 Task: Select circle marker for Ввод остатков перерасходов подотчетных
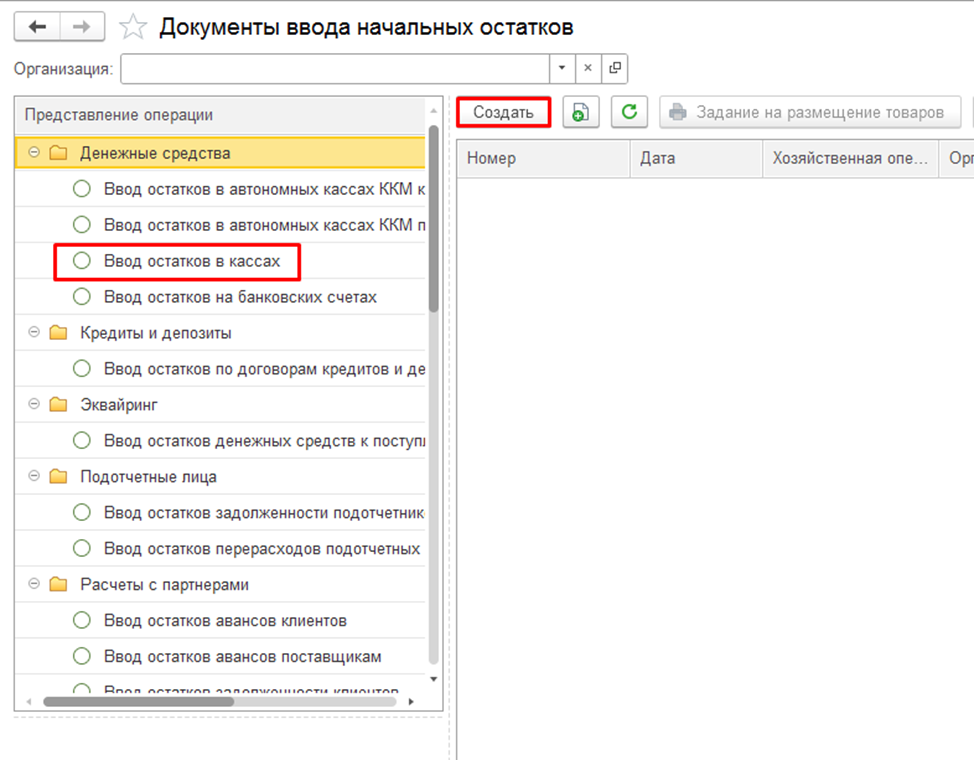click(x=82, y=549)
